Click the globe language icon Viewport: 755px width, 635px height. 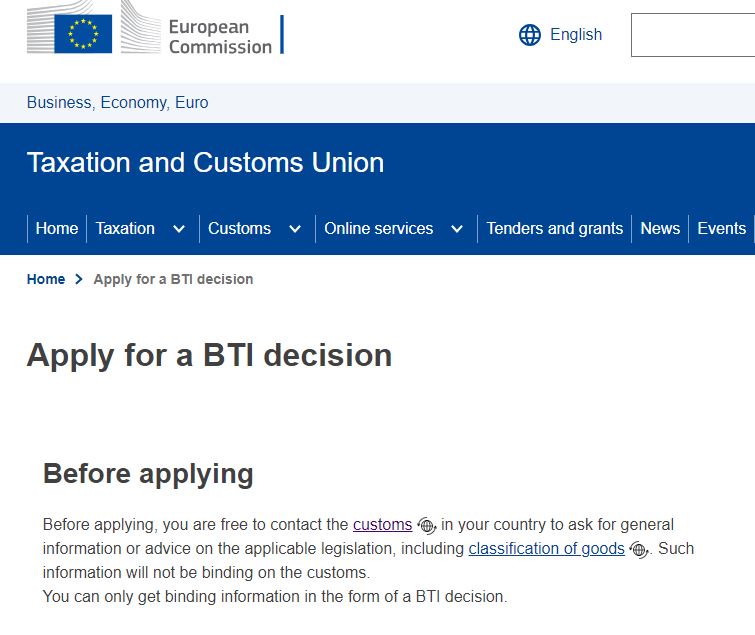tap(530, 35)
